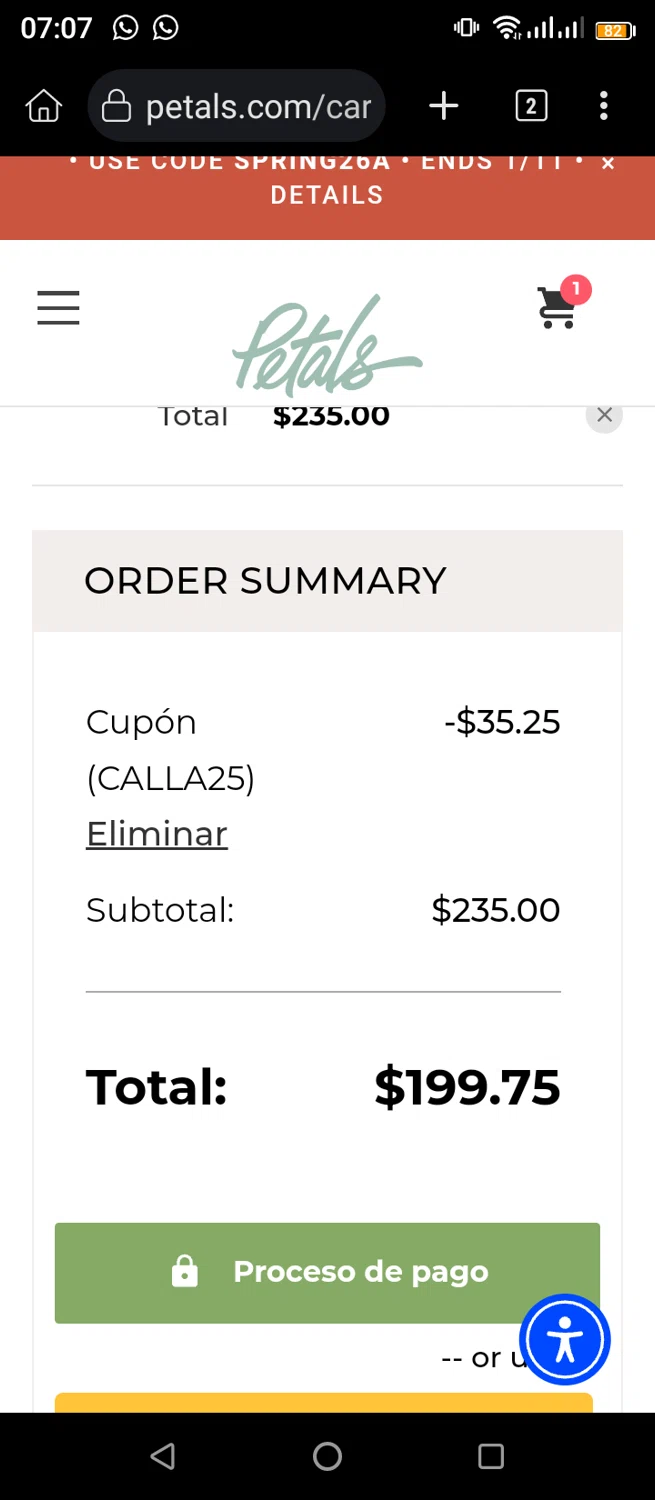This screenshot has height=1500, width=655.
Task: Tap the Petals logo
Action: 326,345
